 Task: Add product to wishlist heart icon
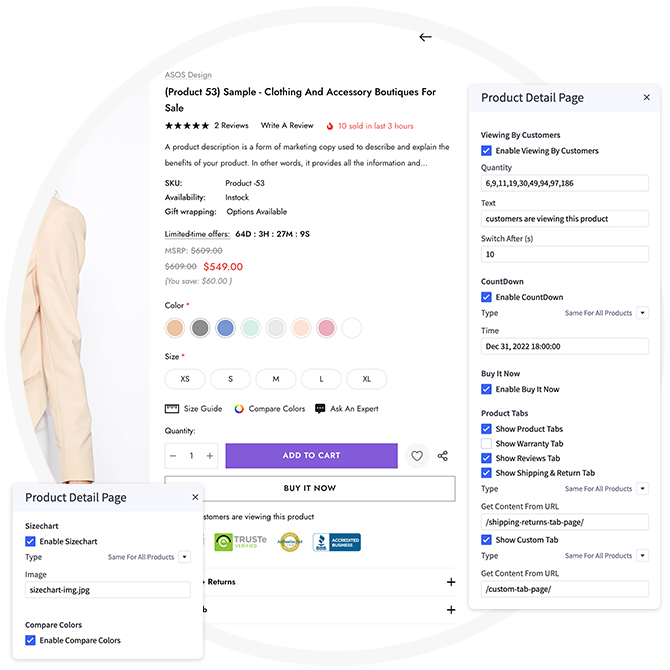417,456
